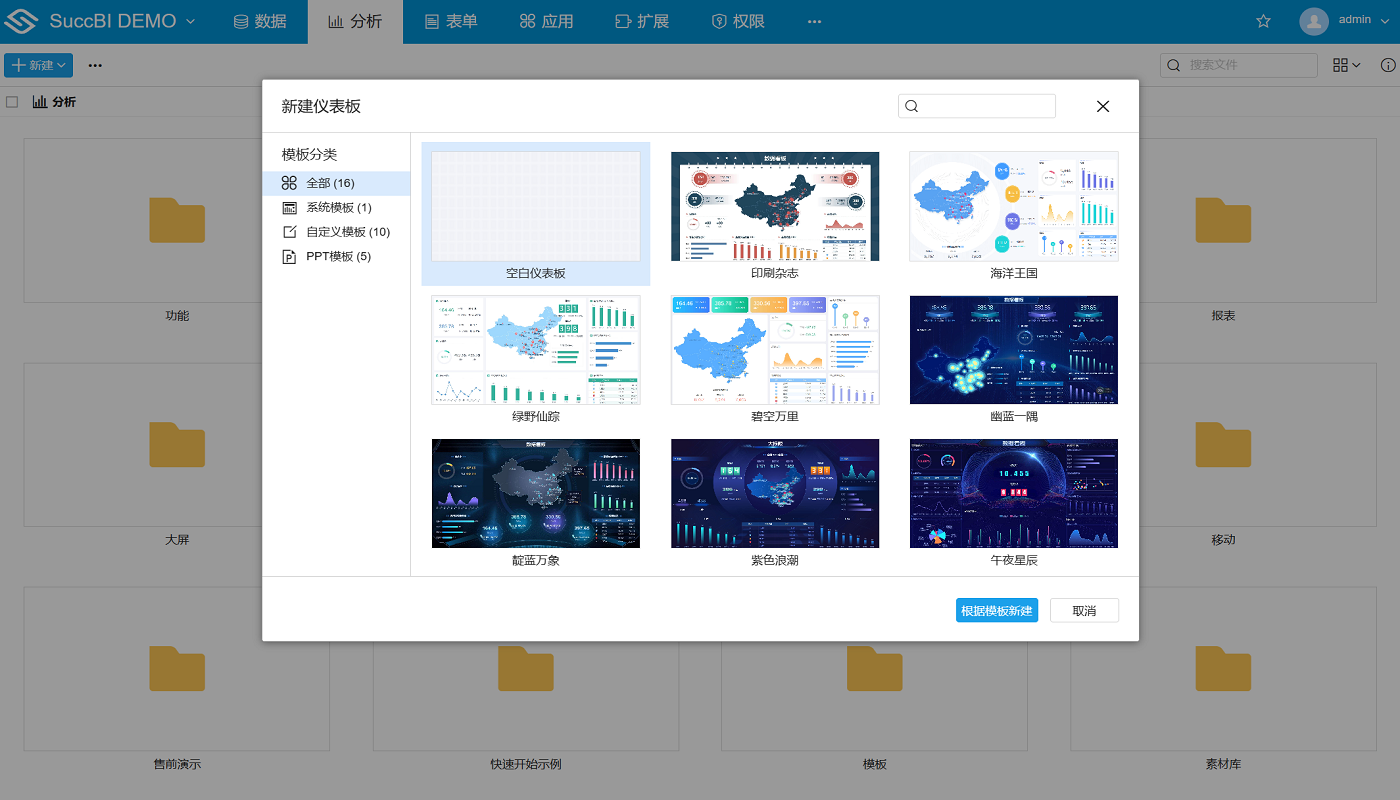The image size is (1400, 800).
Task: Choose the 幽蓝一隅 template thumbnail
Action: click(x=1013, y=350)
